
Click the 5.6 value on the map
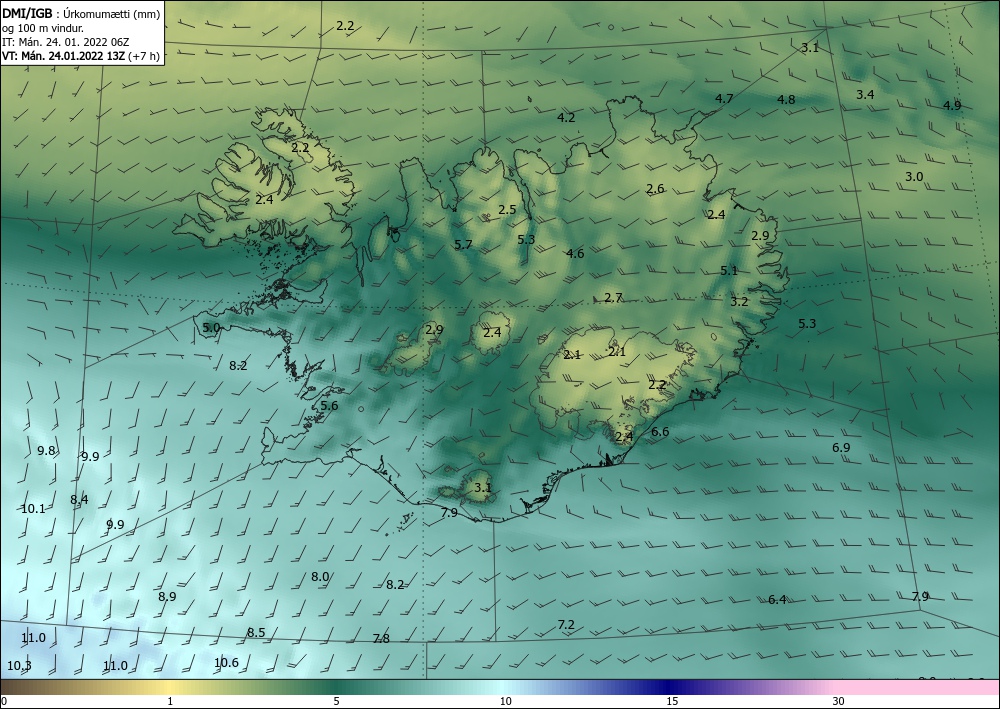pyautogui.click(x=329, y=406)
